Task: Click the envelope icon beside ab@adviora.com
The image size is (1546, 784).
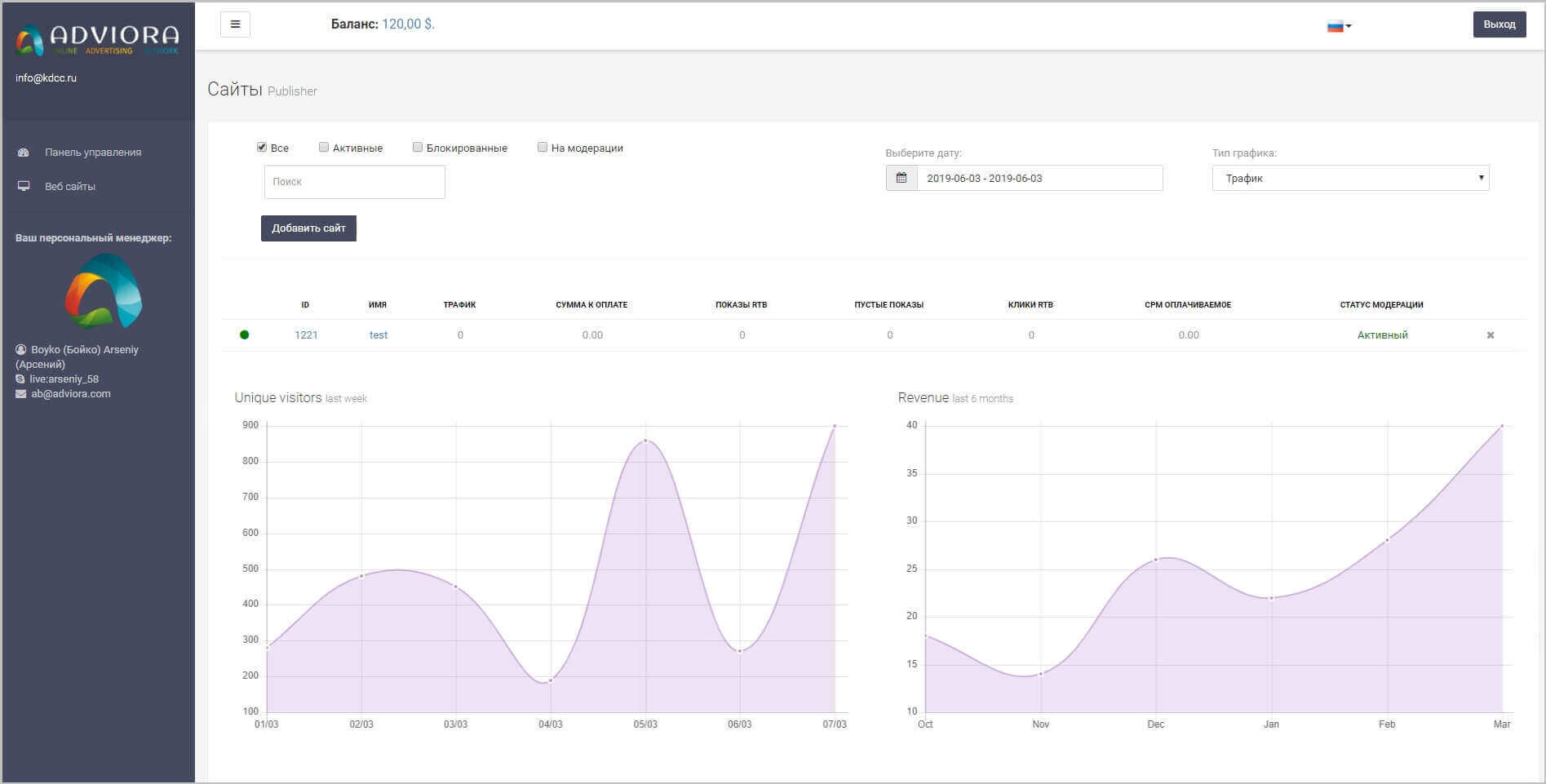Action: 20,394
